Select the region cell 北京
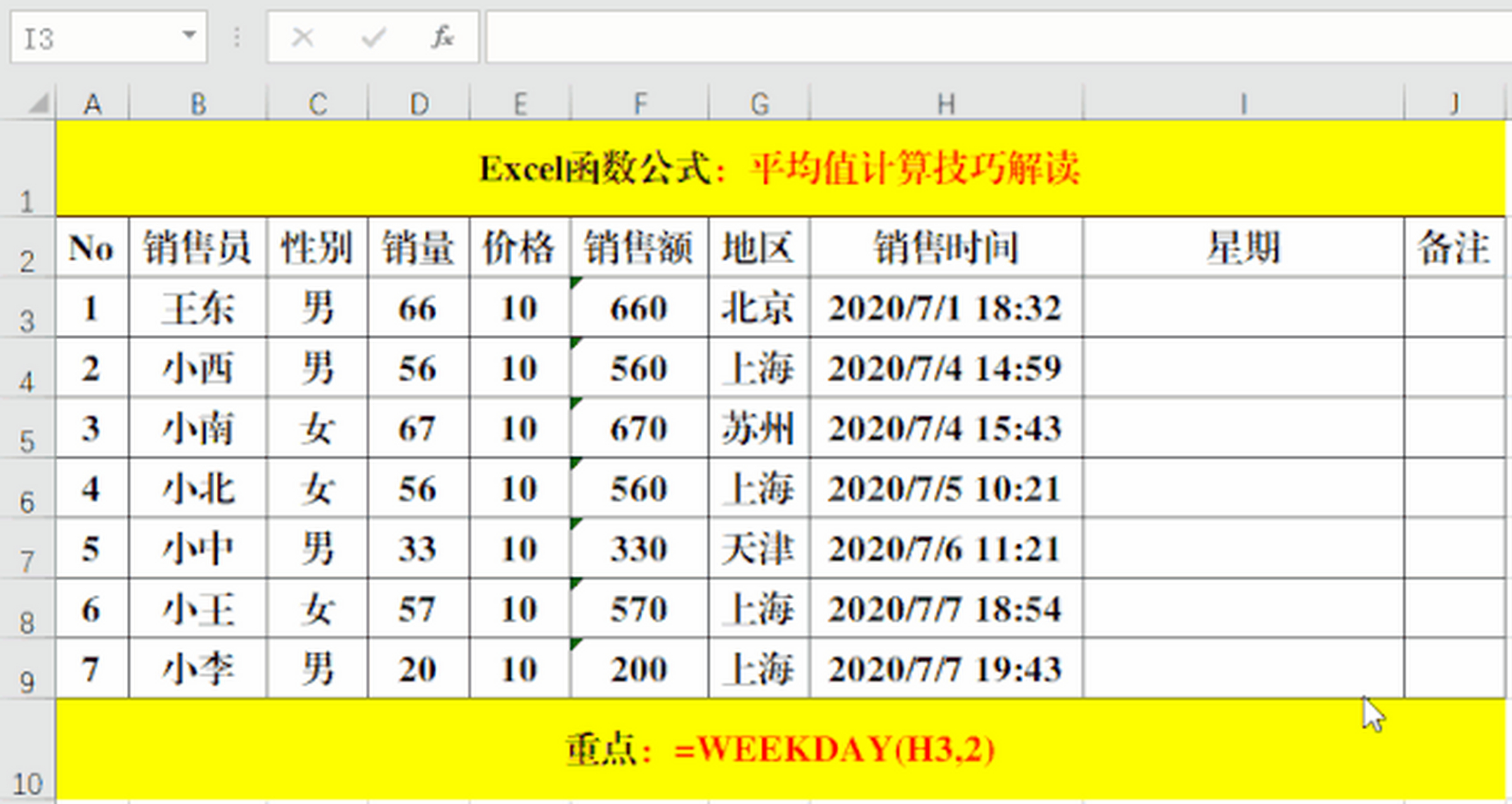 click(x=760, y=308)
